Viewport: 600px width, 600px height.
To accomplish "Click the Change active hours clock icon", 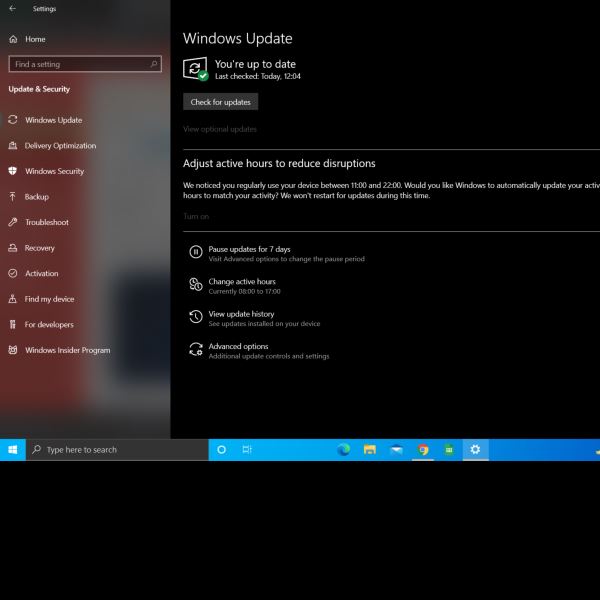I will (x=196, y=284).
